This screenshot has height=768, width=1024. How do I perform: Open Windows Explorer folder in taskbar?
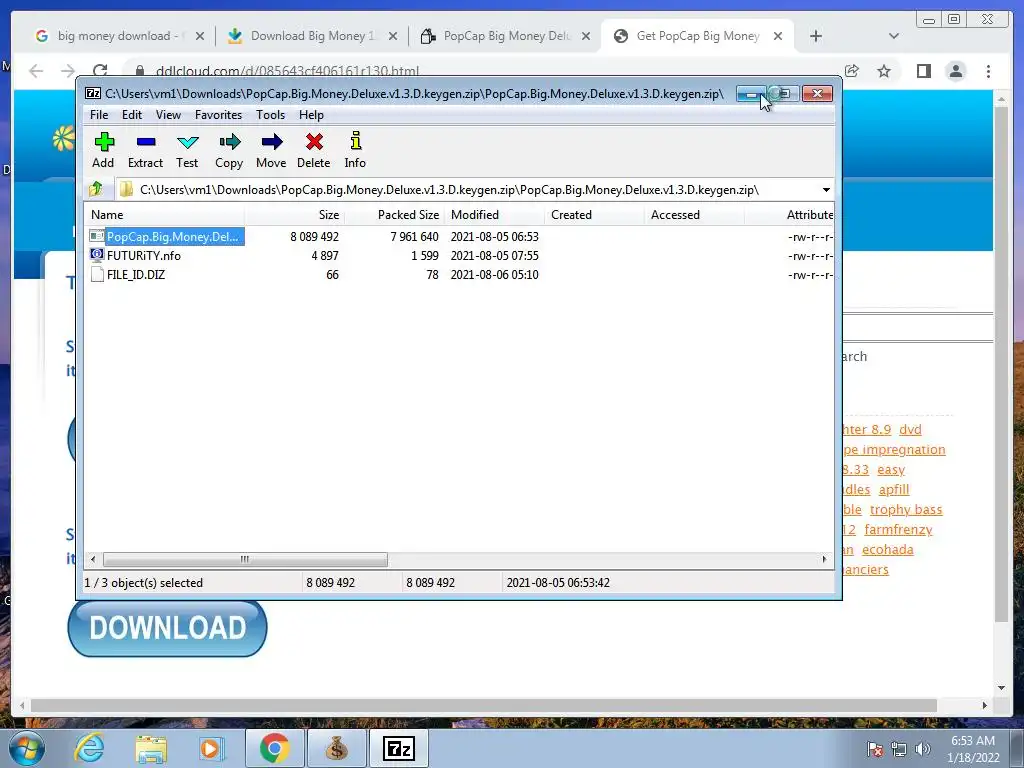[151, 748]
